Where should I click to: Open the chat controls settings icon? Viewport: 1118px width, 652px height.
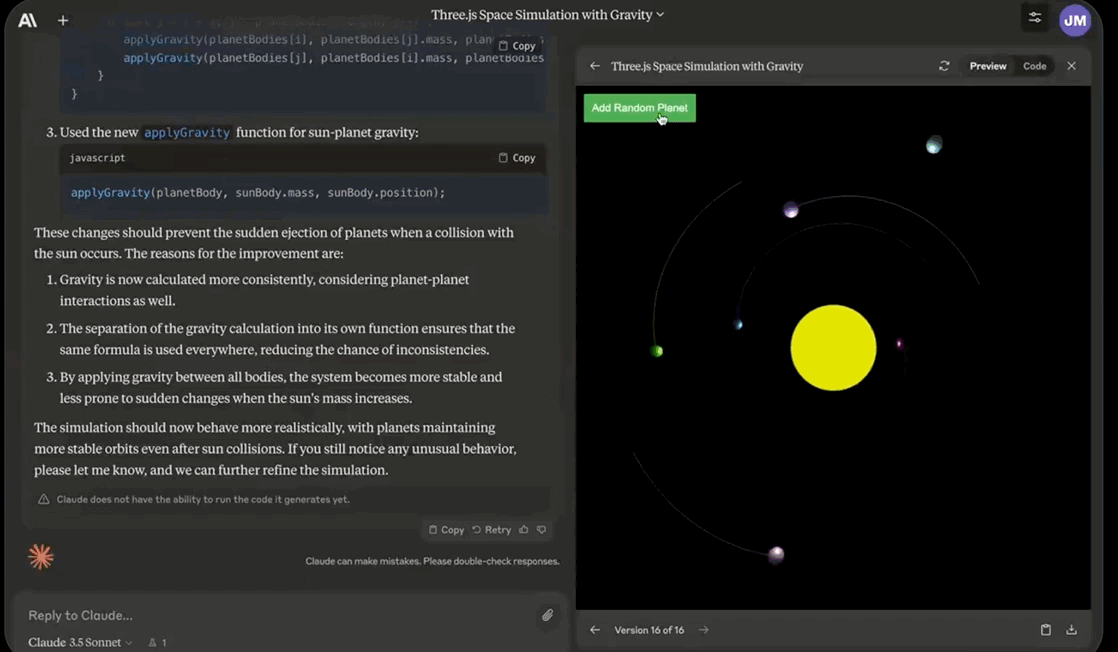tap(1035, 18)
